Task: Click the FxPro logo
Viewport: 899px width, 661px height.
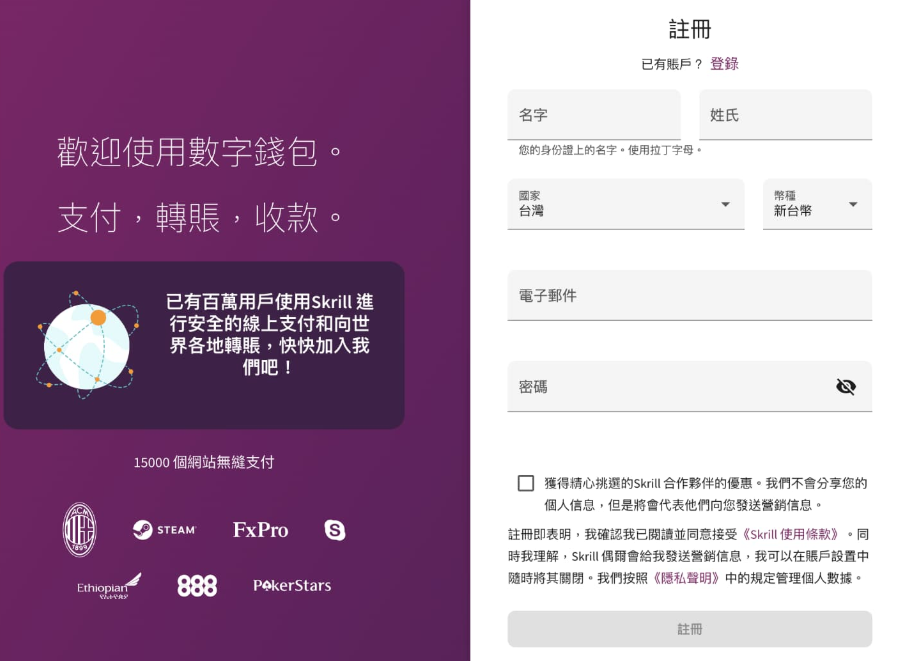Action: click(260, 530)
